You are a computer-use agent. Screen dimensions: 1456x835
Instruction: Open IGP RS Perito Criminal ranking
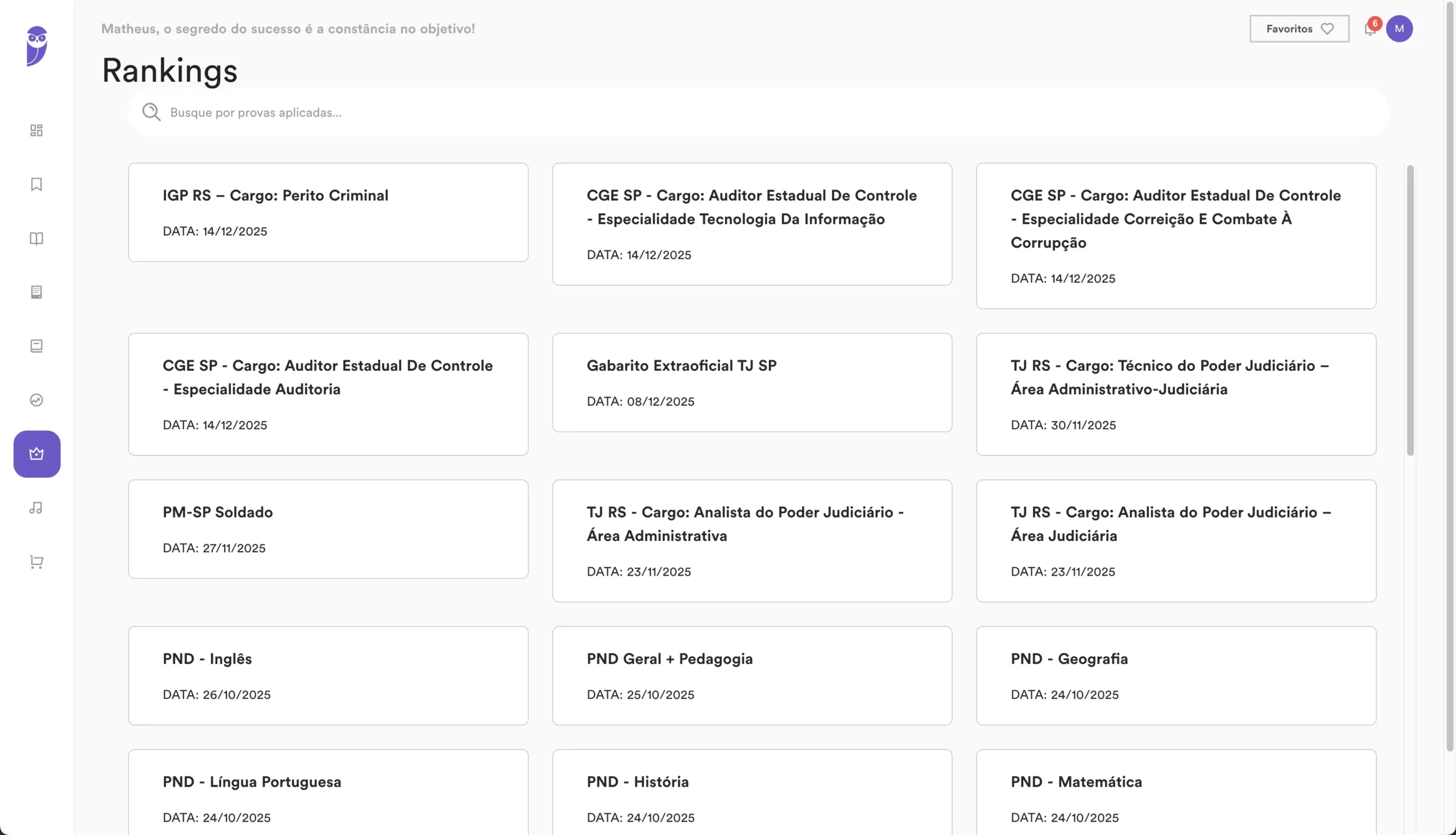tap(328, 212)
